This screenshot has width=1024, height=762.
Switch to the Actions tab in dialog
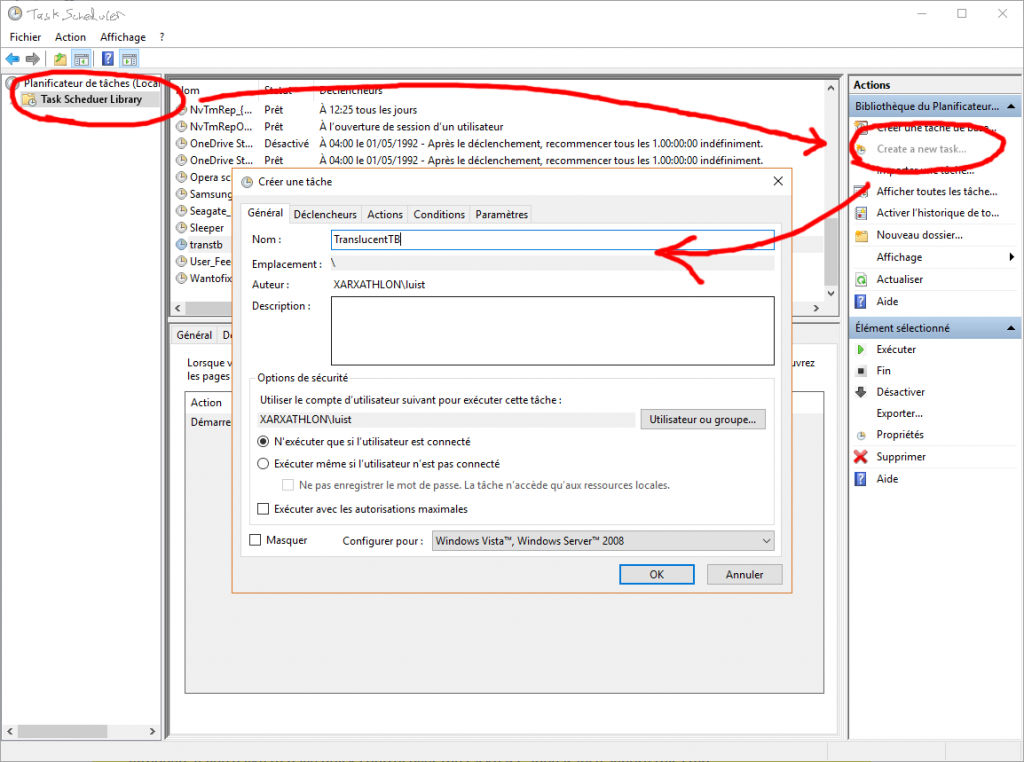(385, 214)
